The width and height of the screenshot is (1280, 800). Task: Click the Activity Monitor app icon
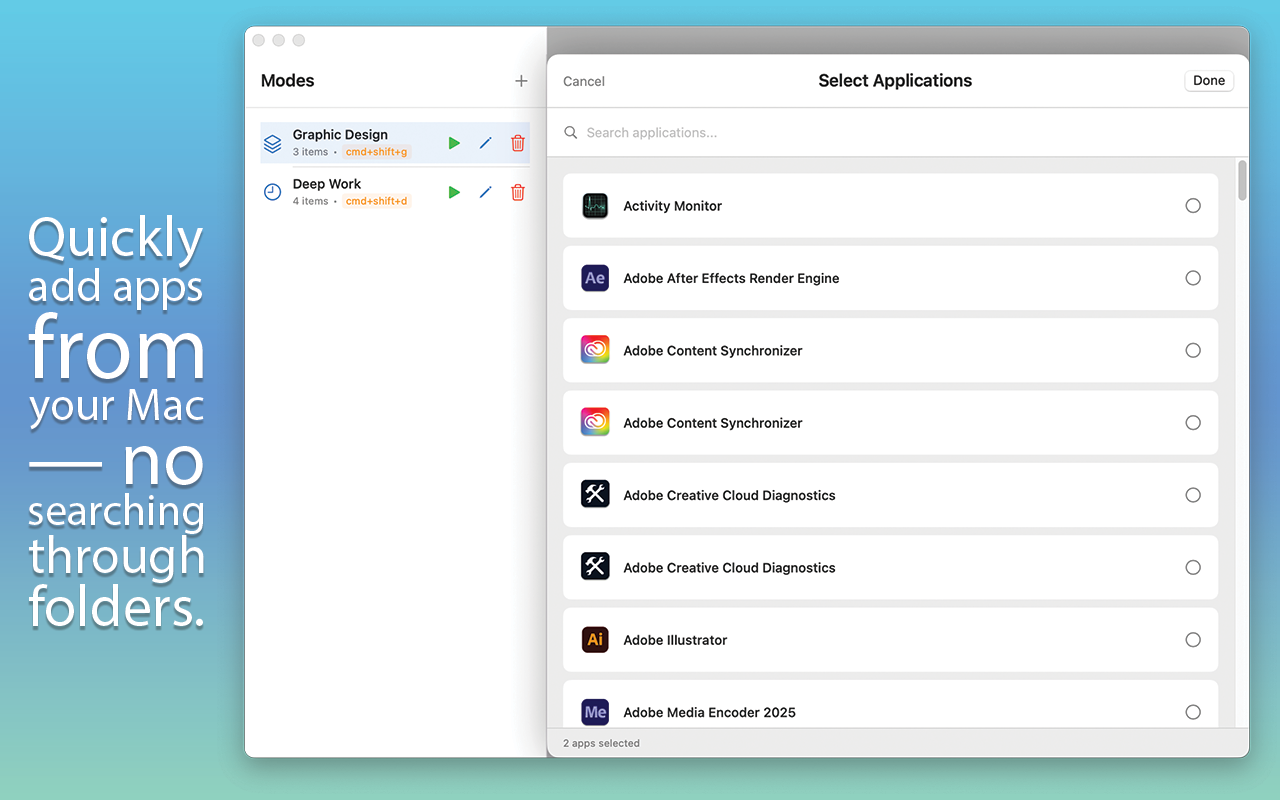coord(595,205)
